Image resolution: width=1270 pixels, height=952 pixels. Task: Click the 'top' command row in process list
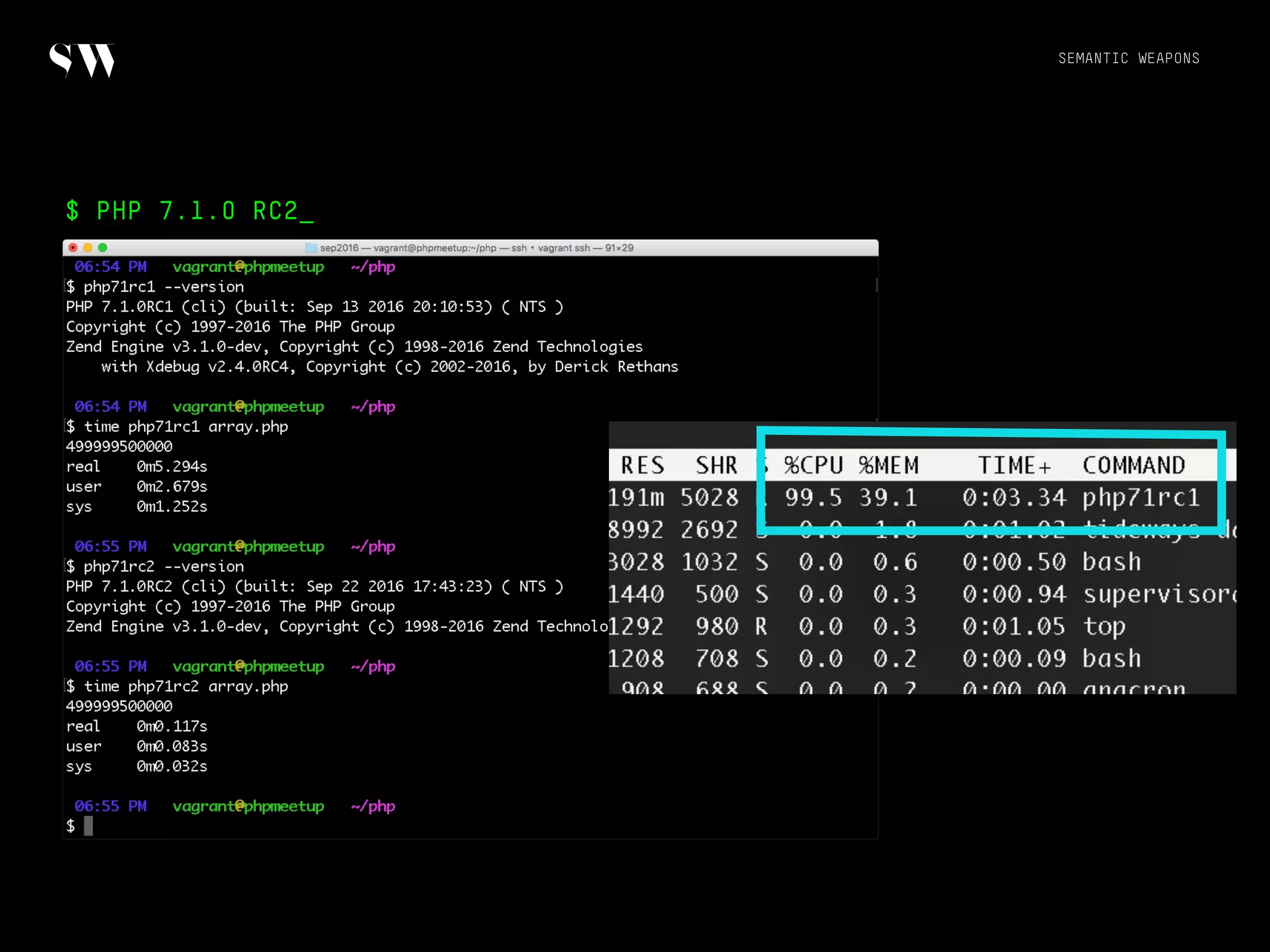pyautogui.click(x=1104, y=626)
